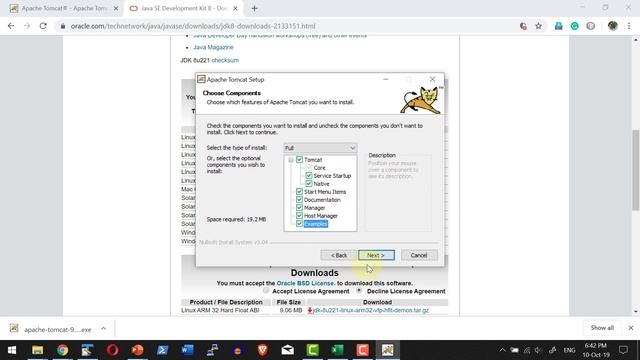Image resolution: width=640 pixels, height=360 pixels.
Task: Download jdk-8u221-linux-arm32 tar.gz file
Action: click(x=371, y=310)
